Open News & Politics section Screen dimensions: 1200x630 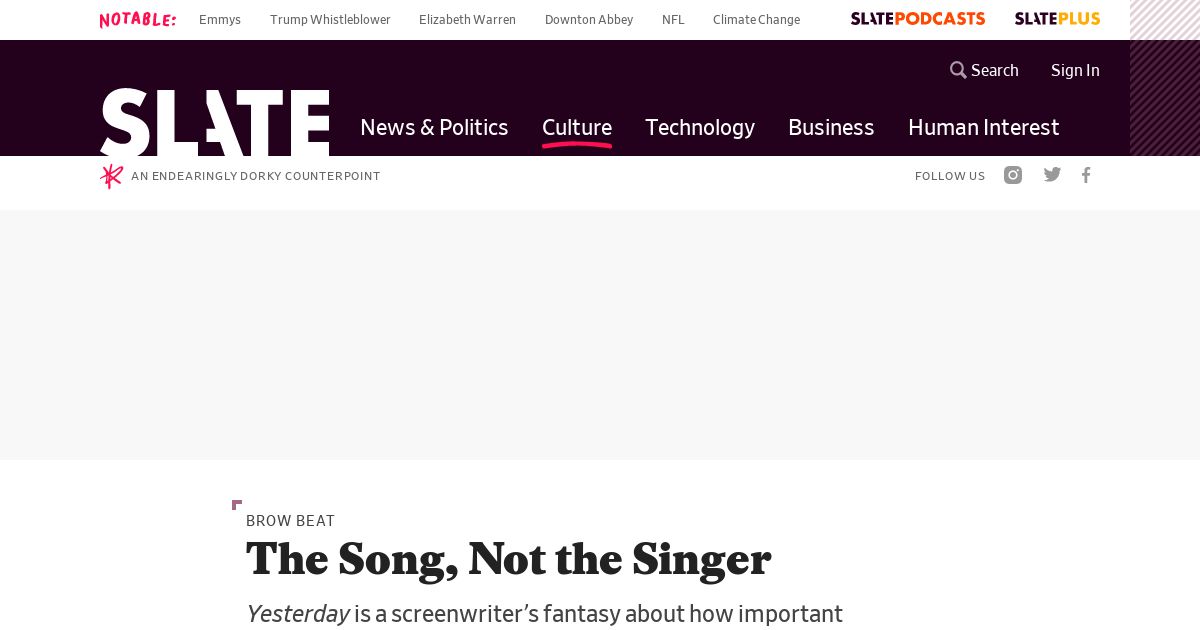point(434,127)
